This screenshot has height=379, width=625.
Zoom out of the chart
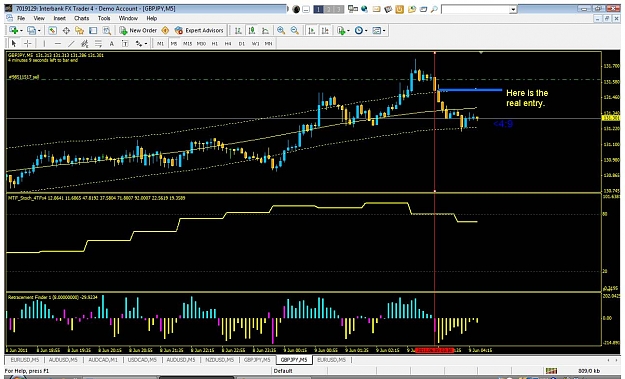(x=295, y=30)
